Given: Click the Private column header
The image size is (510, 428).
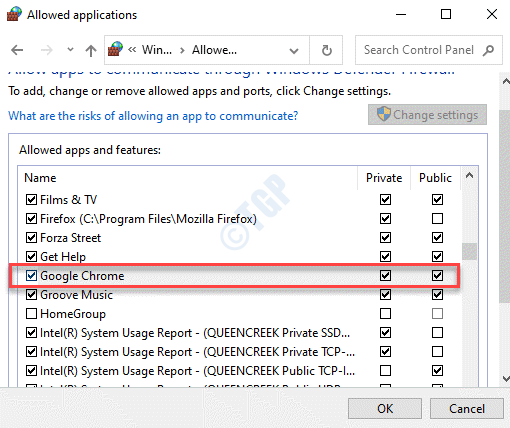Looking at the screenshot, I should (x=384, y=178).
